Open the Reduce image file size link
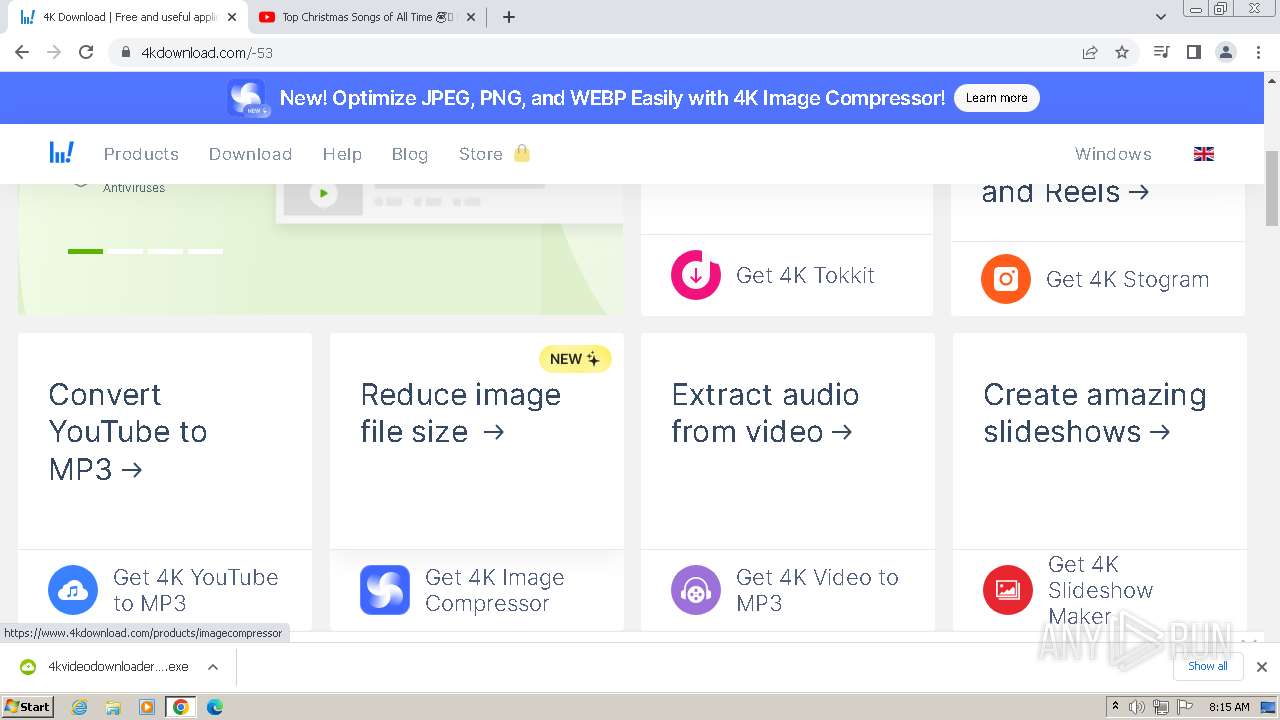1280x720 pixels. pos(461,413)
